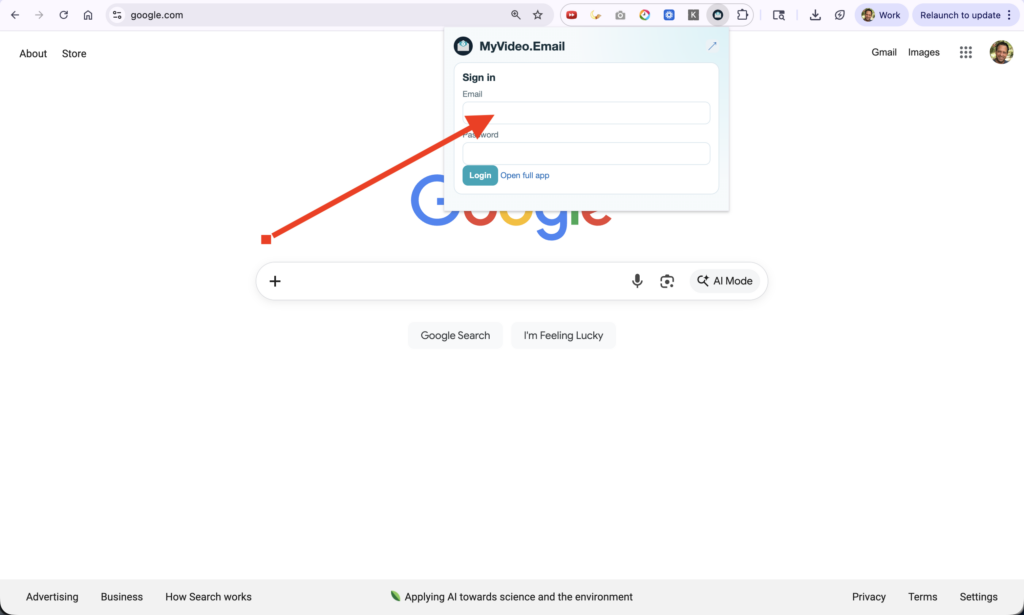1024x615 pixels.
Task: Bookmark this page with the star icon
Action: [x=538, y=15]
